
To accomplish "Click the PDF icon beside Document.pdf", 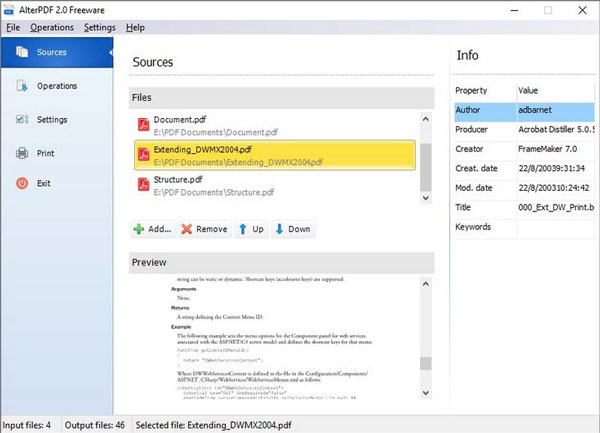I will pyautogui.click(x=144, y=125).
